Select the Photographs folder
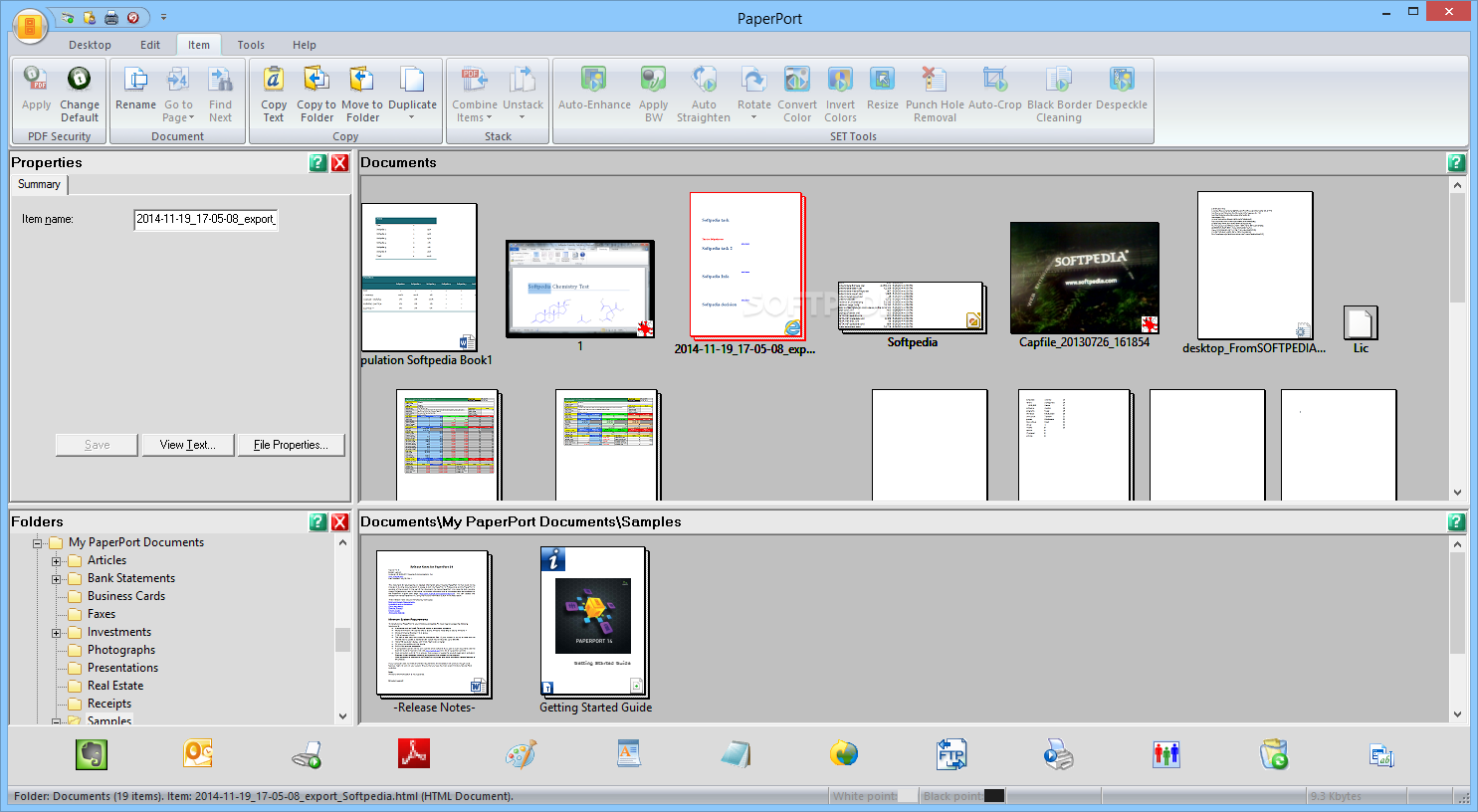Screen dimensions: 1478x812 click(121, 650)
